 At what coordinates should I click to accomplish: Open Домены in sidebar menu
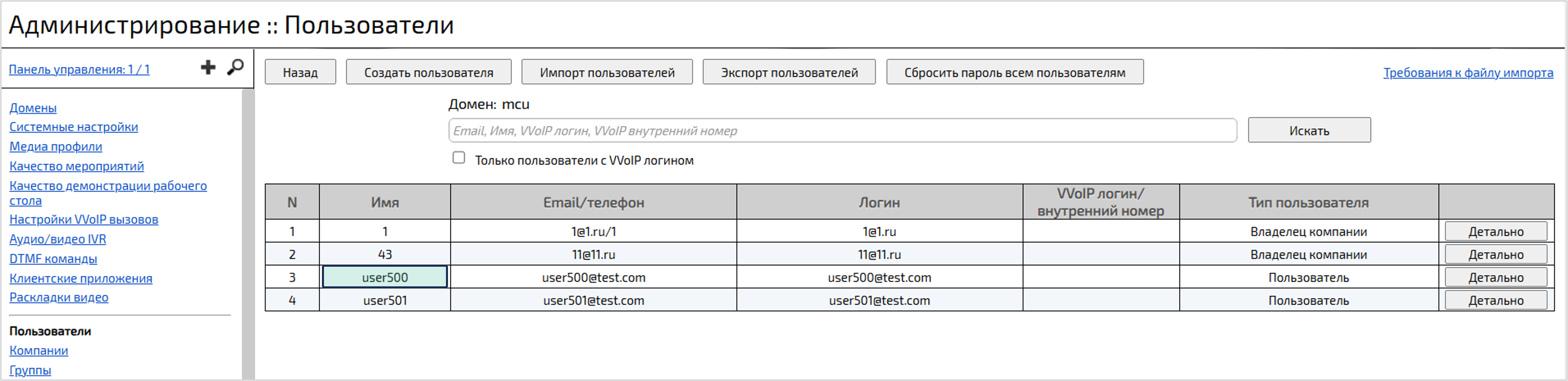pos(33,108)
